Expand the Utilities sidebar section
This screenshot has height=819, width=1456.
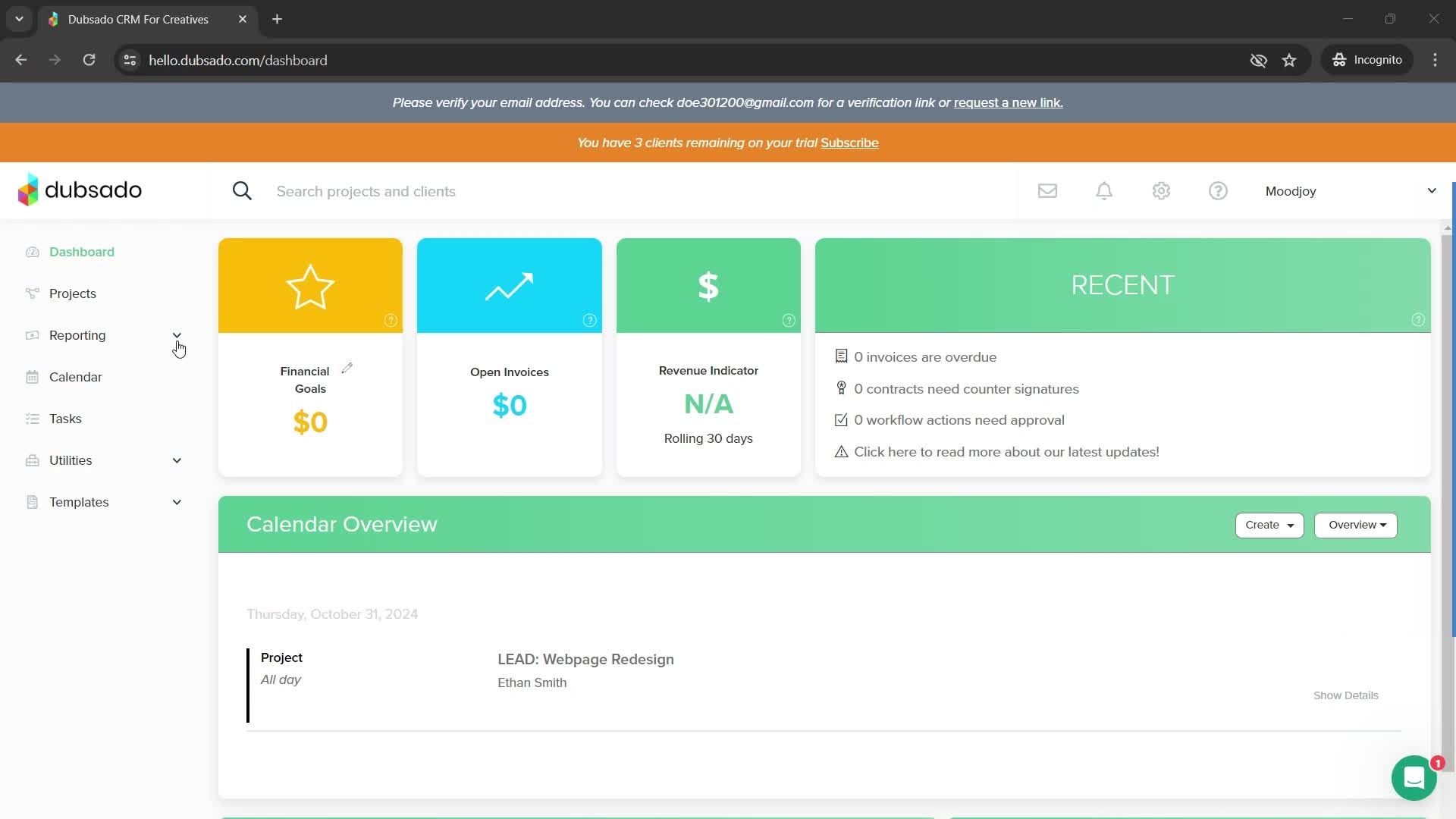pyautogui.click(x=177, y=460)
